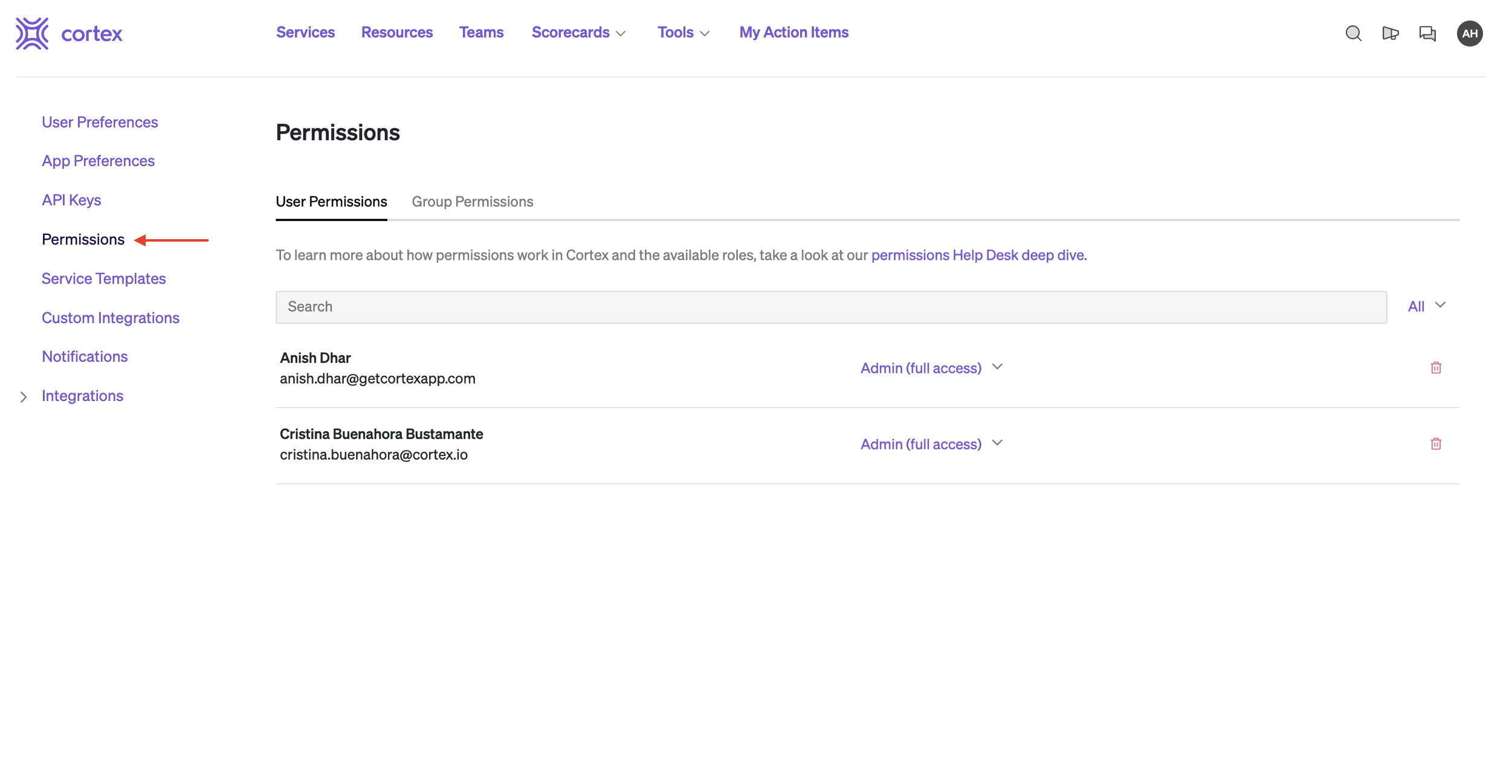Viewport: 1512px width, 784px height.
Task: Open the All role filter dropdown
Action: pyautogui.click(x=1426, y=306)
